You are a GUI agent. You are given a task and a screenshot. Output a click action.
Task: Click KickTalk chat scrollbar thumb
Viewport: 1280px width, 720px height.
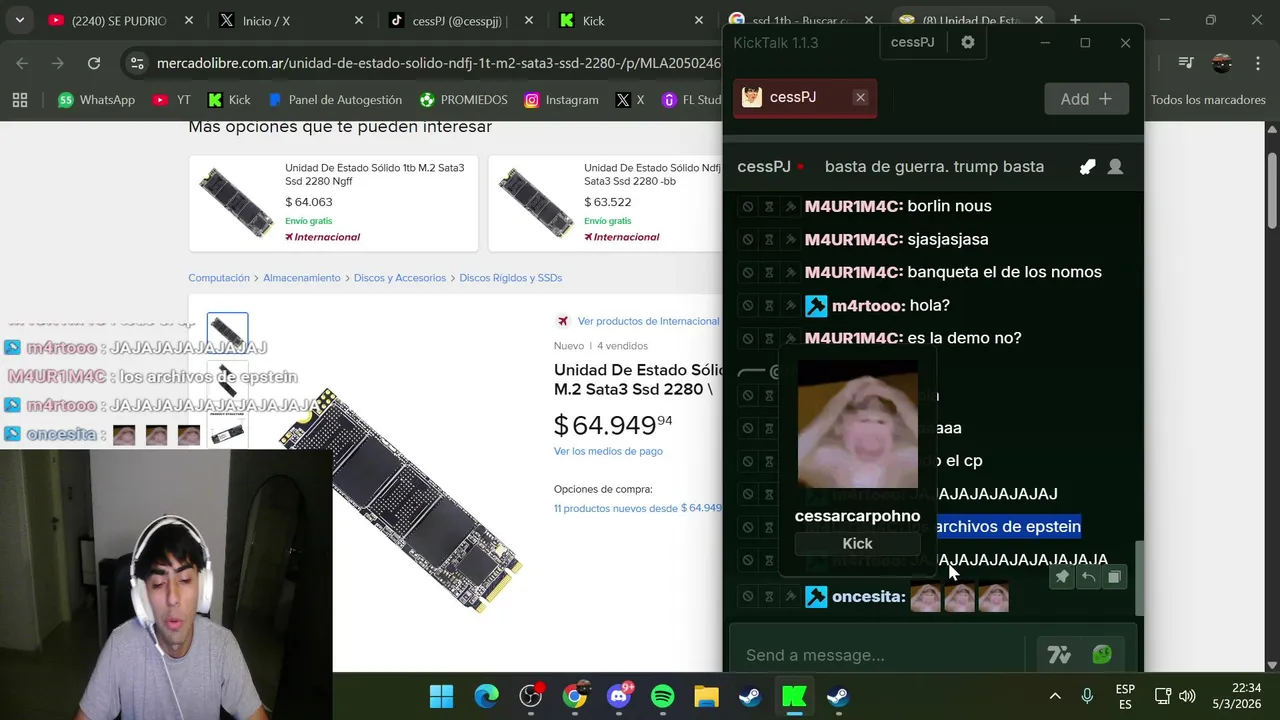[1137, 578]
